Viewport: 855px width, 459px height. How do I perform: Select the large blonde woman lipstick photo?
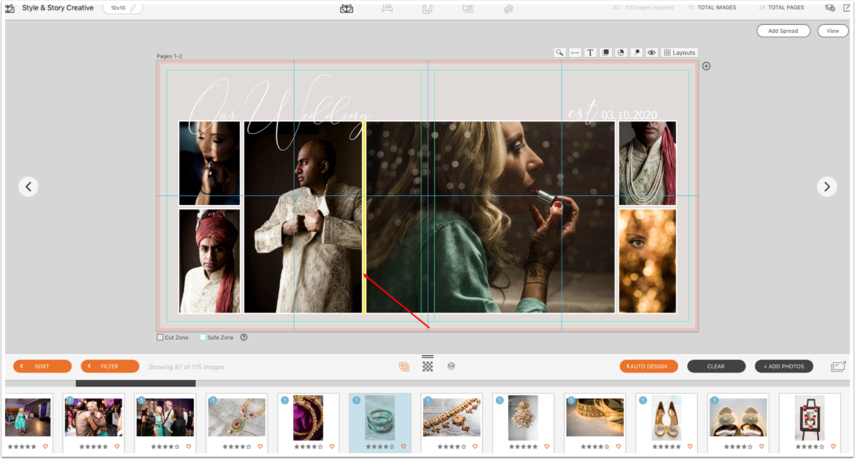click(490, 217)
